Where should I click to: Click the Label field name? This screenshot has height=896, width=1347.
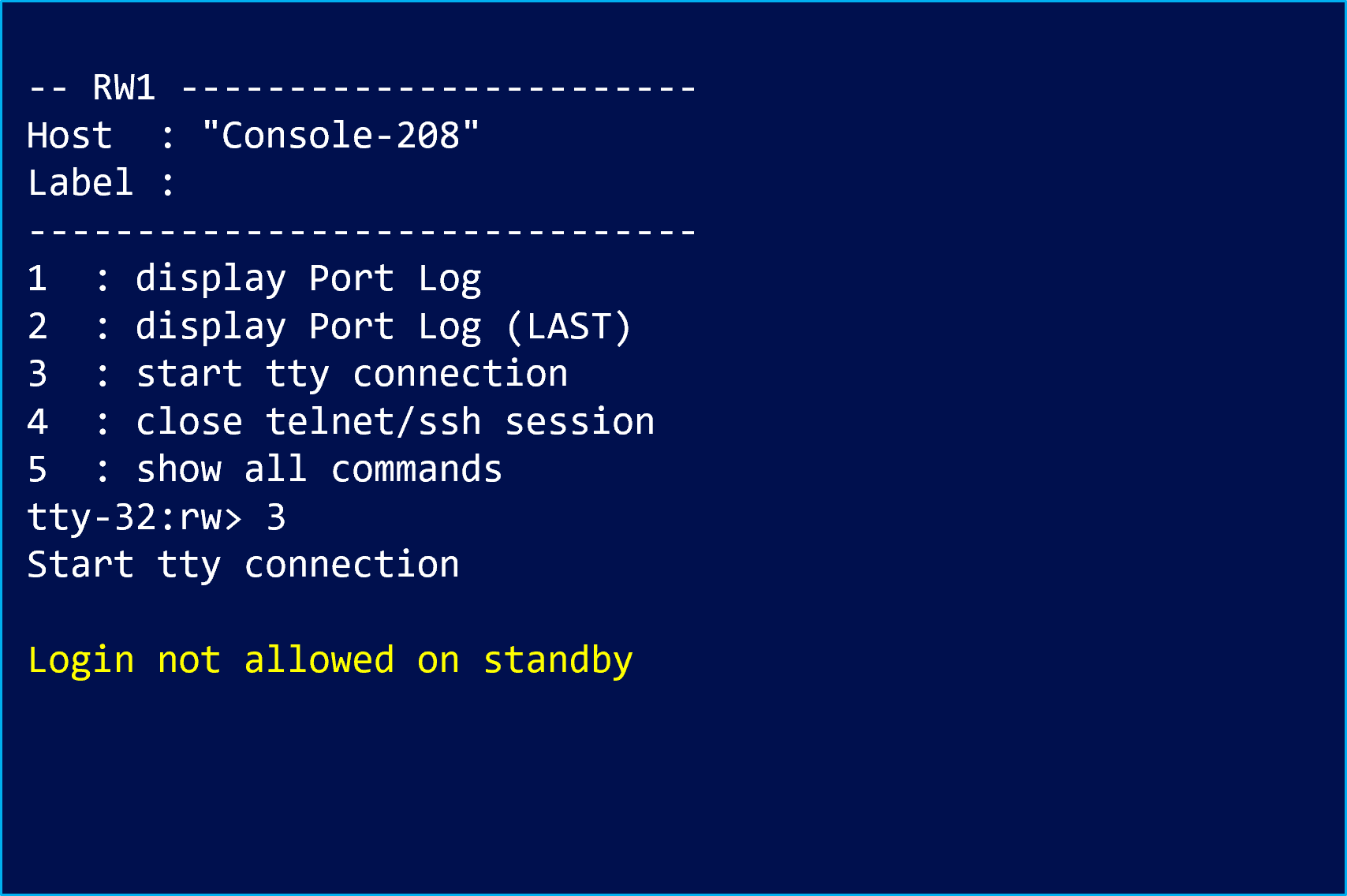[80, 183]
